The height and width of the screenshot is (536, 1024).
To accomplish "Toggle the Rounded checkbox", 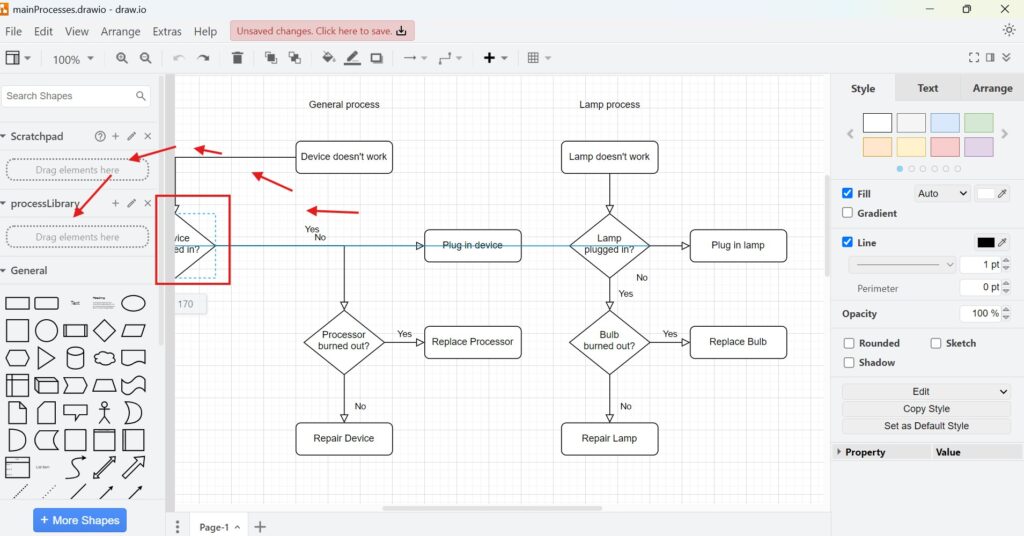I will 849,343.
